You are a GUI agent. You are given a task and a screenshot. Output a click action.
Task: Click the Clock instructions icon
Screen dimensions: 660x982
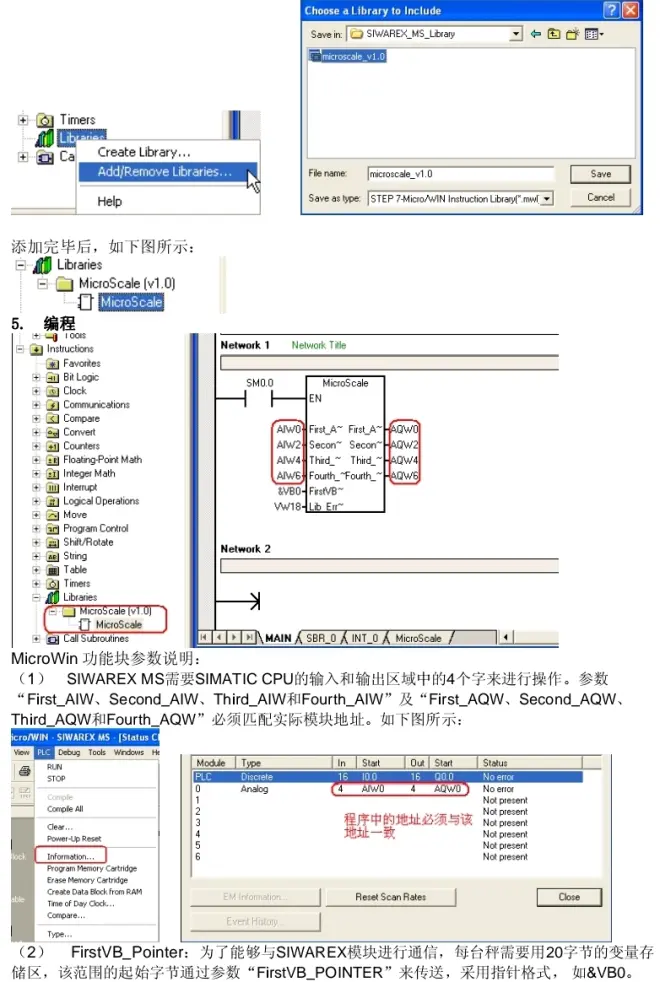click(x=53, y=391)
